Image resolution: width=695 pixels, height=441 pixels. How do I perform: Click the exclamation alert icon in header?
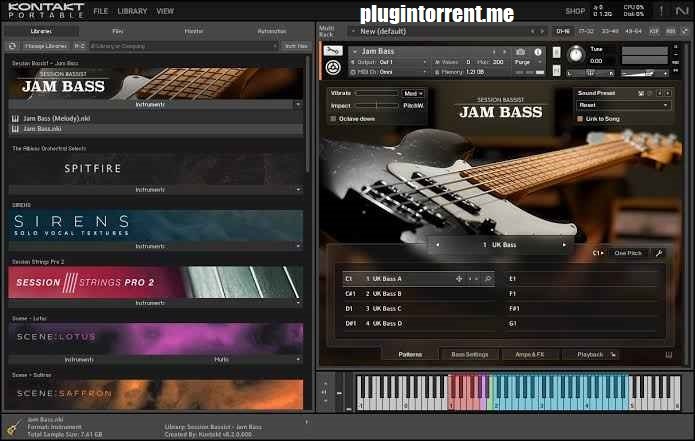(661, 11)
